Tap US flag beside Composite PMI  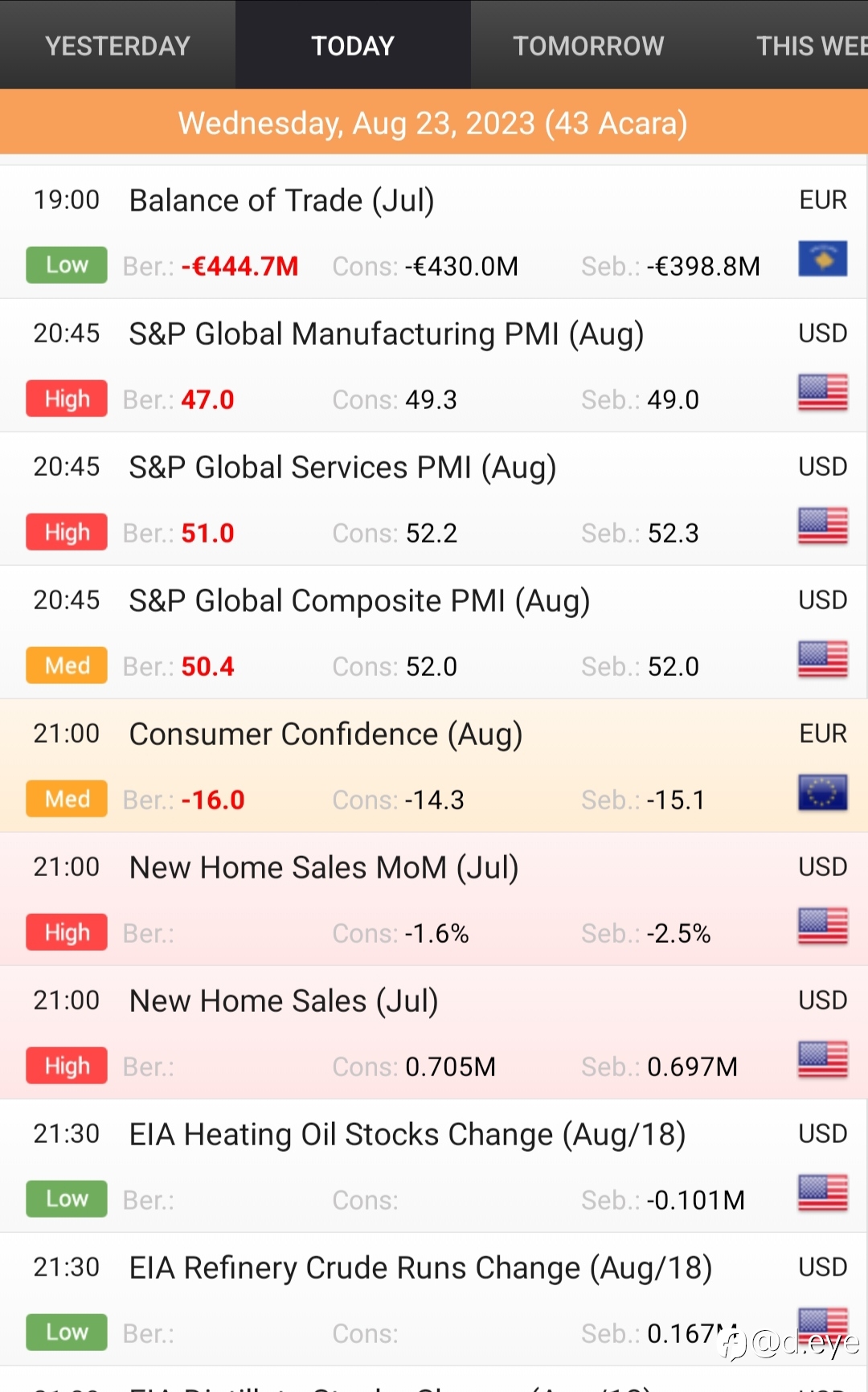822,660
